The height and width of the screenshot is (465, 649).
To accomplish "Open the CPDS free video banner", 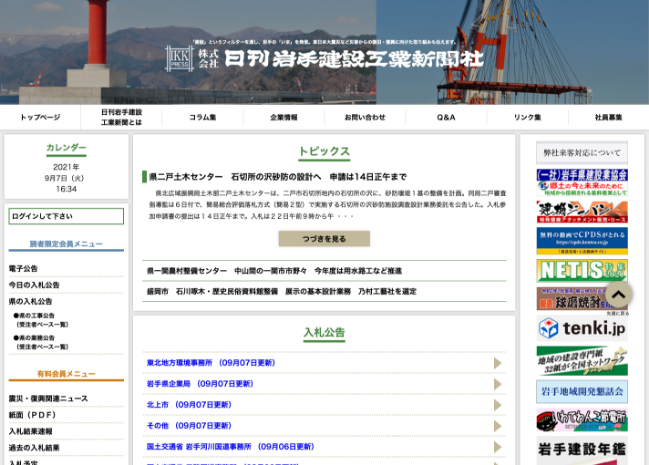I will tap(581, 240).
